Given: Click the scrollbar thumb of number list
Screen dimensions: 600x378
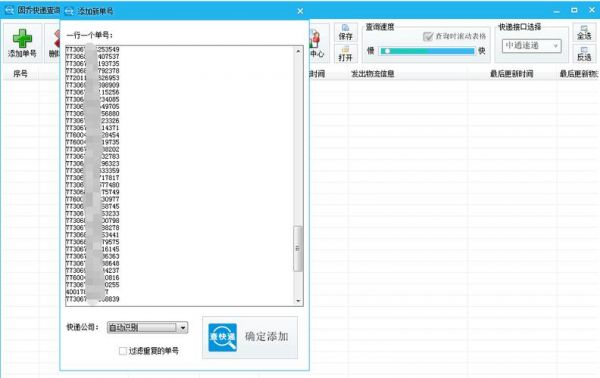Looking at the screenshot, I should click(298, 249).
